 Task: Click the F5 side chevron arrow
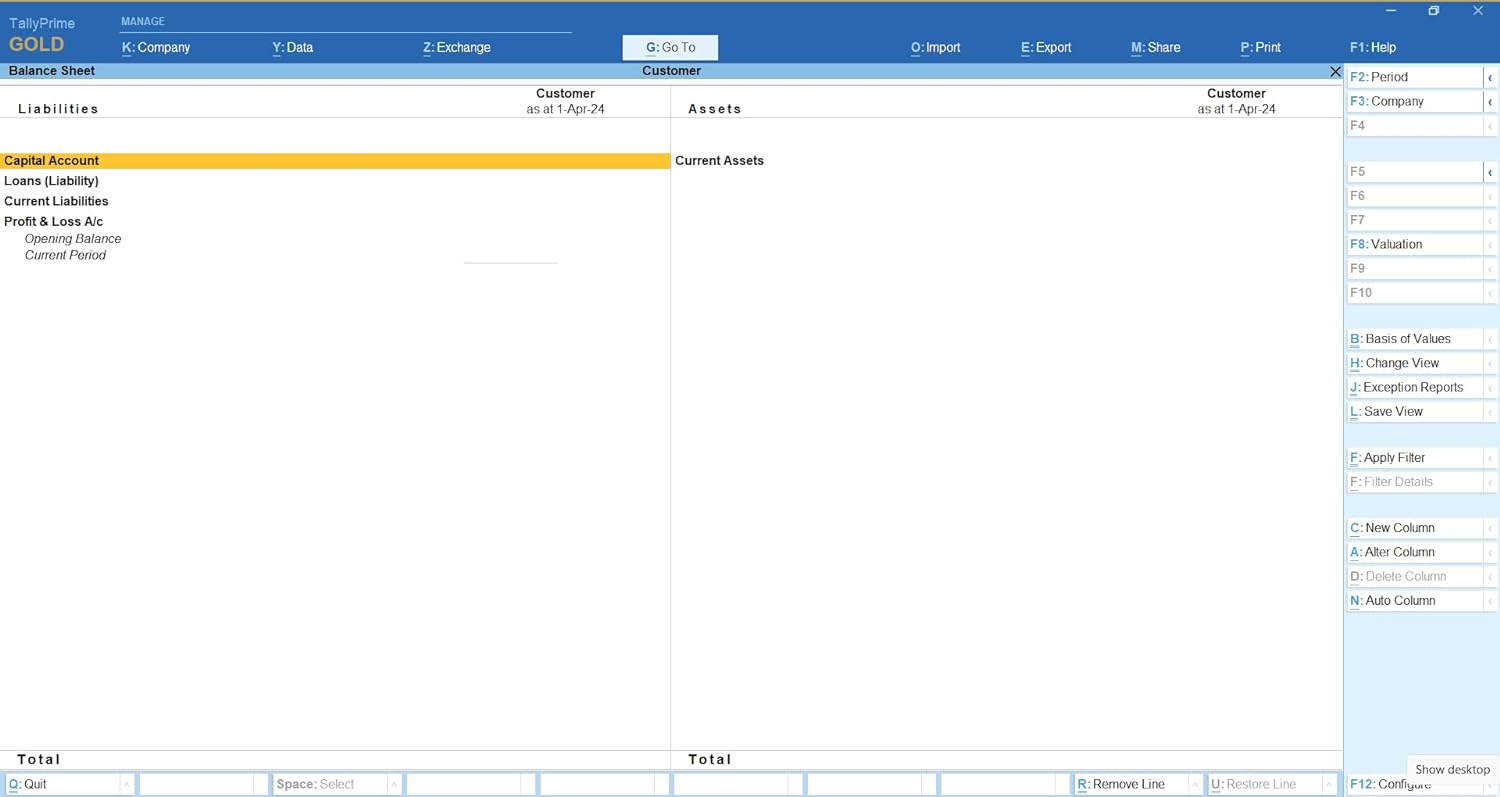coord(1490,172)
